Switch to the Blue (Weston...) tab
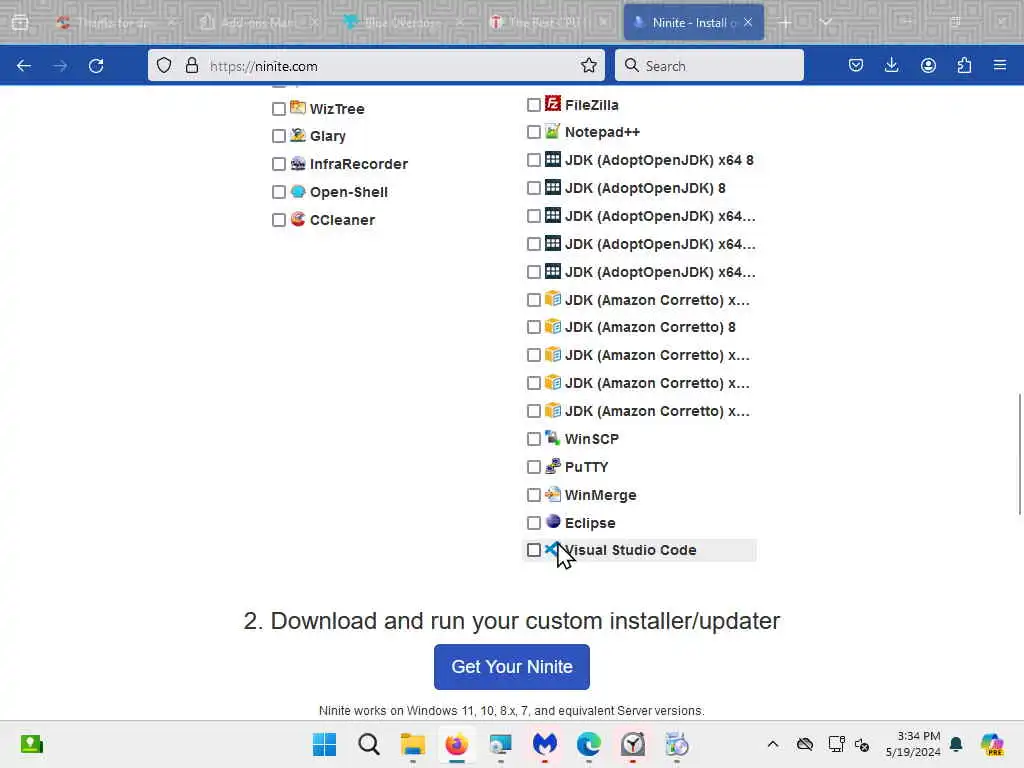The width and height of the screenshot is (1024, 768). pos(404,23)
